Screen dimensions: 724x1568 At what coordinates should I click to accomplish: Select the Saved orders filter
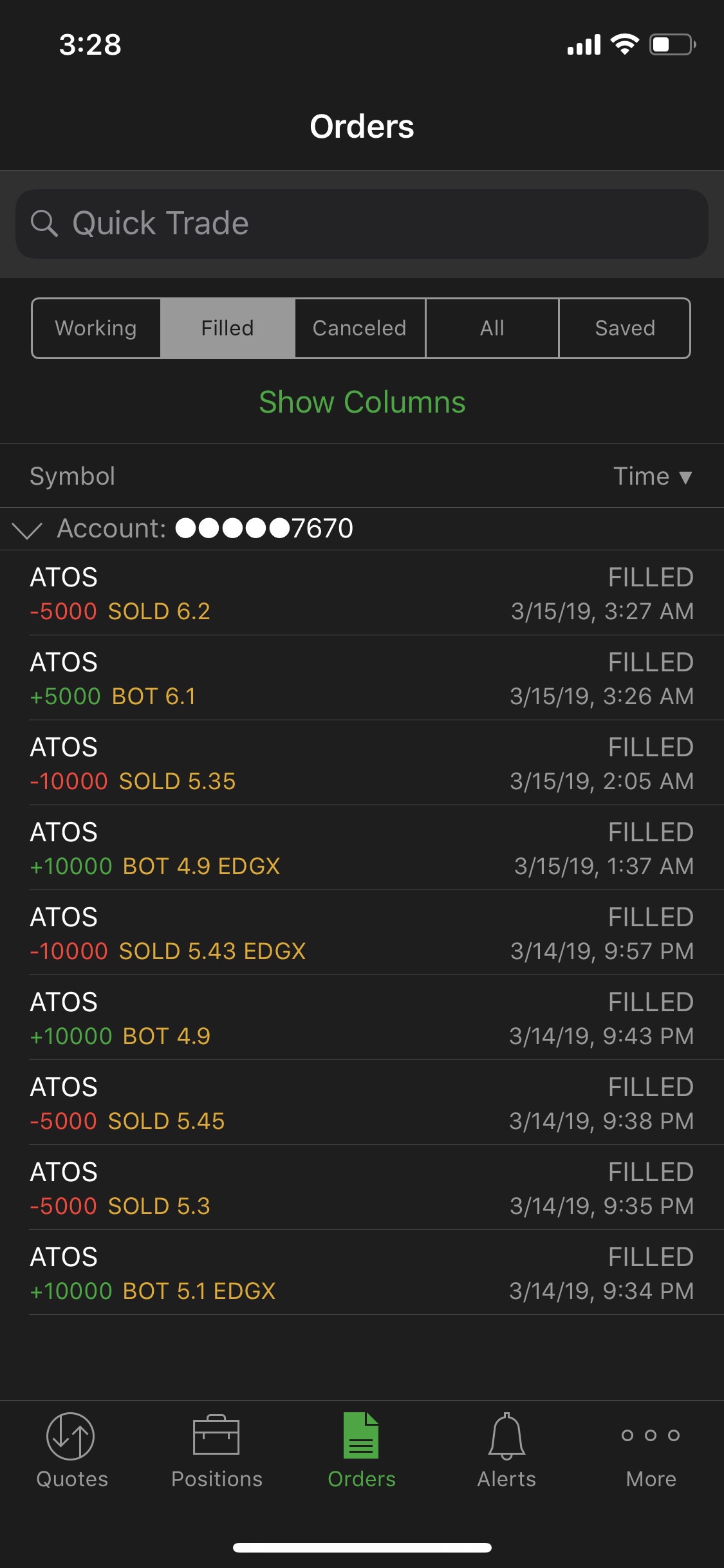coord(625,328)
